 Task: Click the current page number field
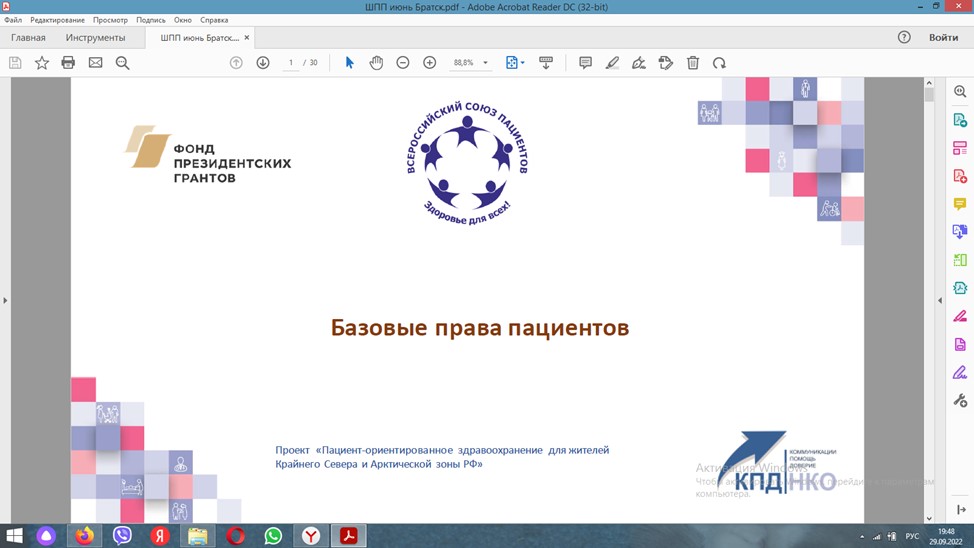[291, 63]
